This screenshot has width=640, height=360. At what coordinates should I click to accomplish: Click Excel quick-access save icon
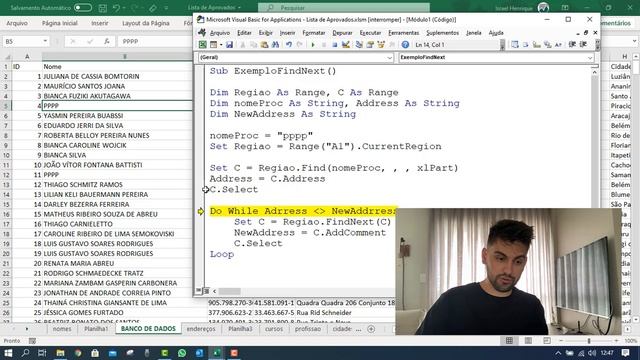(103, 8)
